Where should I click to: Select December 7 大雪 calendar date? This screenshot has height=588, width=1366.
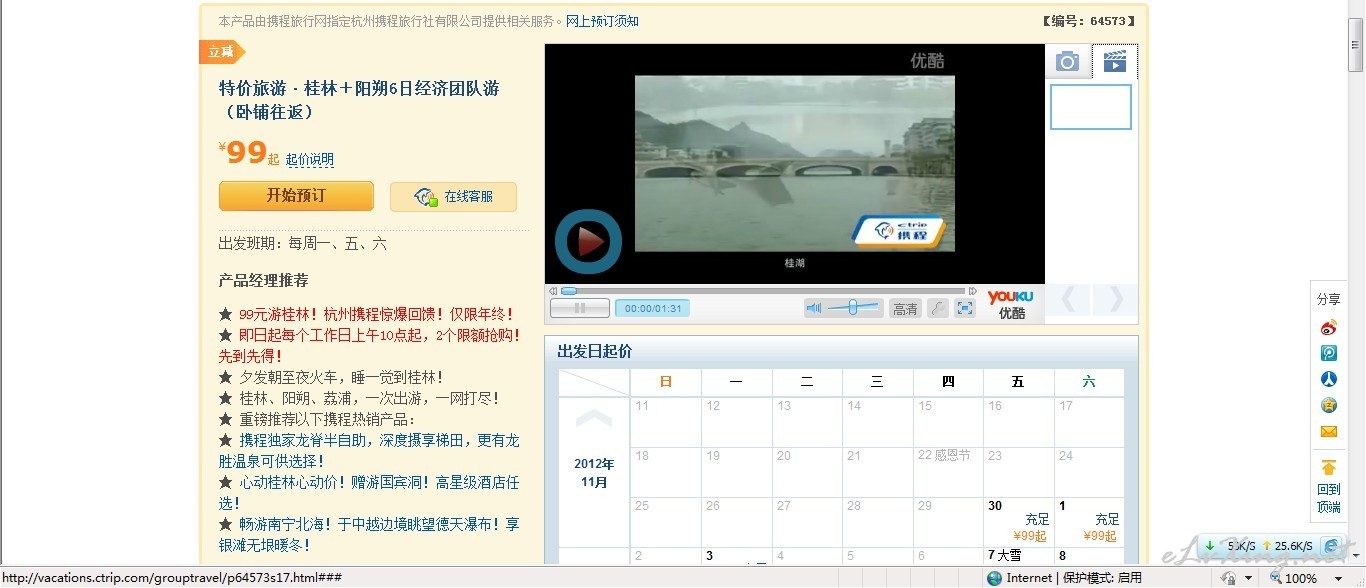1018,556
